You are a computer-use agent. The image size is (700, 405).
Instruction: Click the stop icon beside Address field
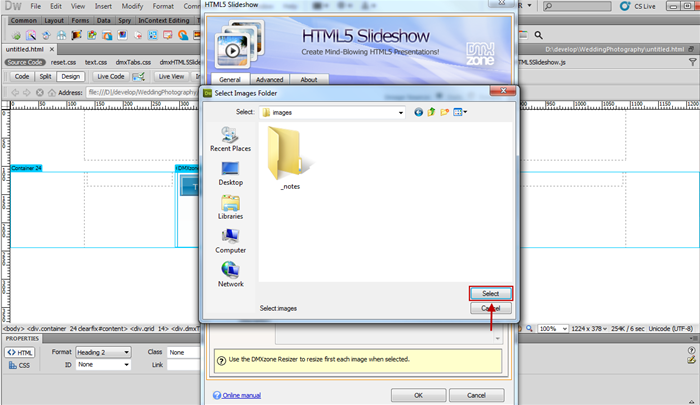(40, 92)
